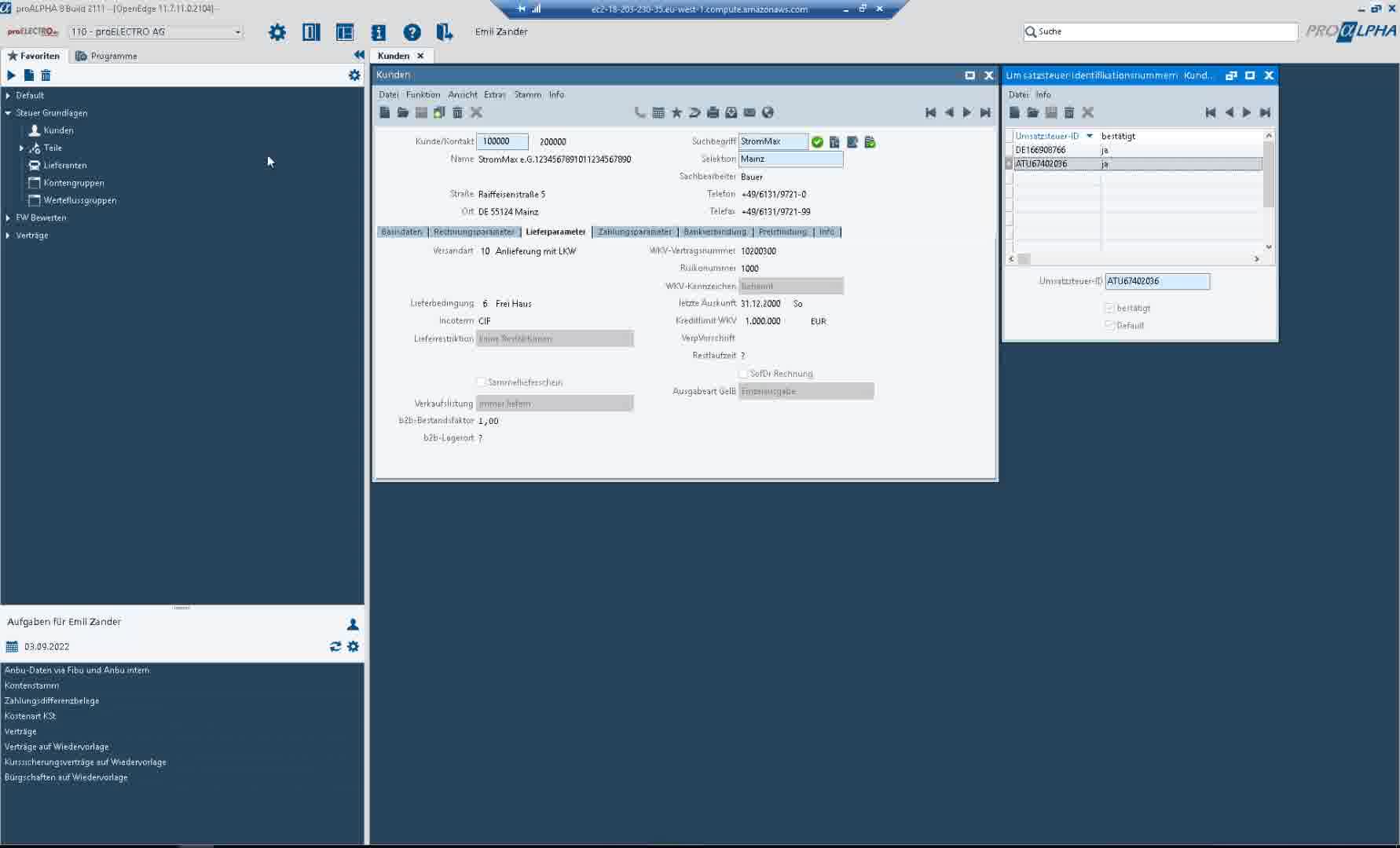Click trash icon in Umsatzsteuer window toolbar
Viewport: 1400px width, 848px height.
coord(1069,112)
